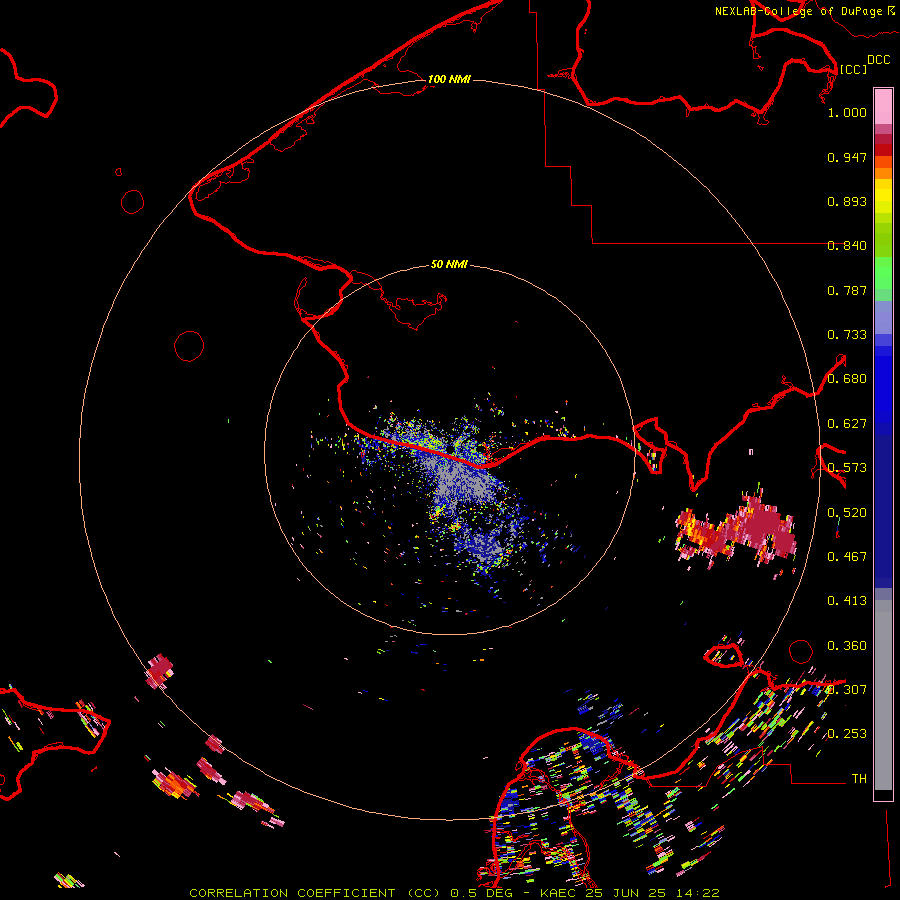
Task: Click the 1.000 value on the color scale
Action: 847,112
